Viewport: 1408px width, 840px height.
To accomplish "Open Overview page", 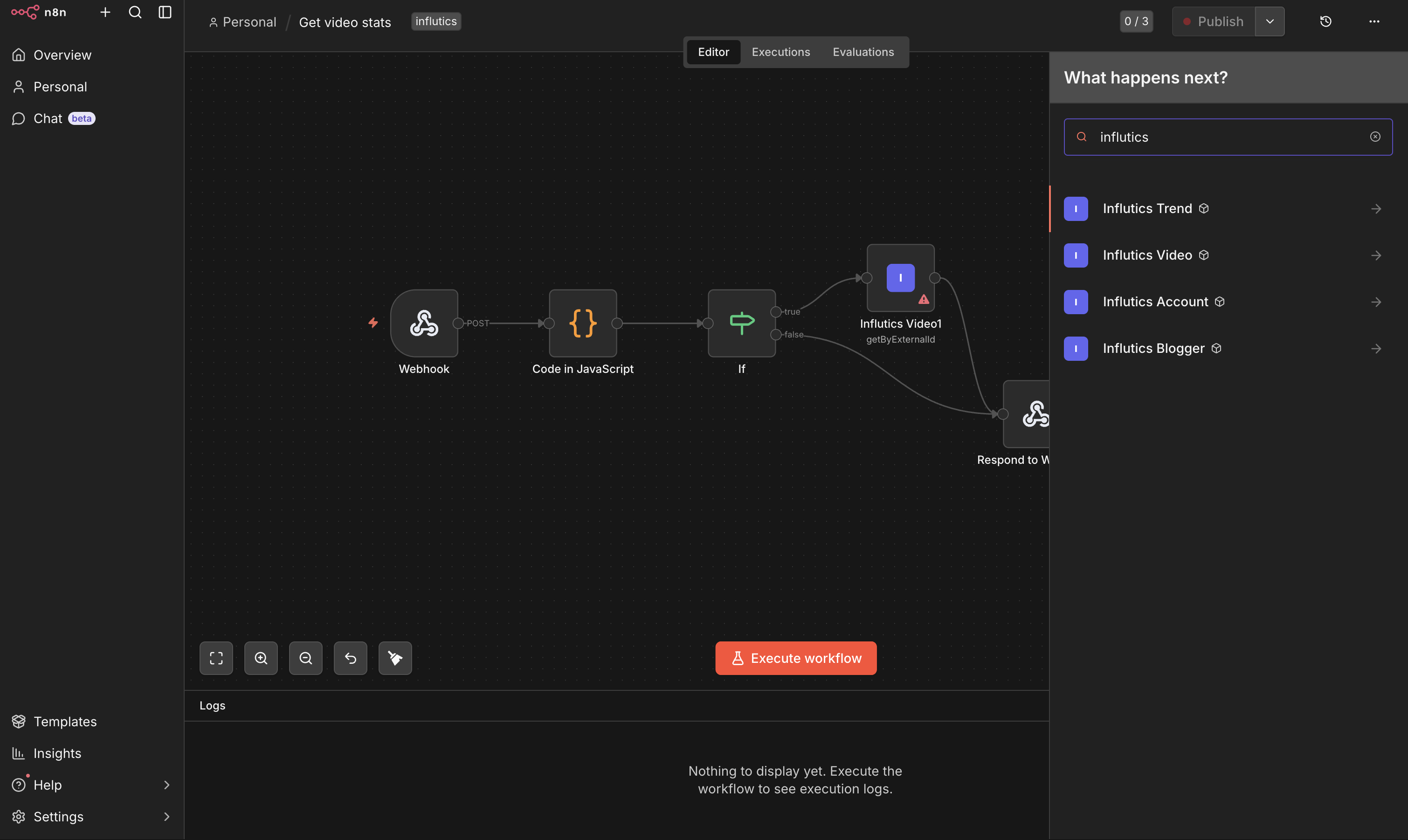I will pyautogui.click(x=92, y=55).
